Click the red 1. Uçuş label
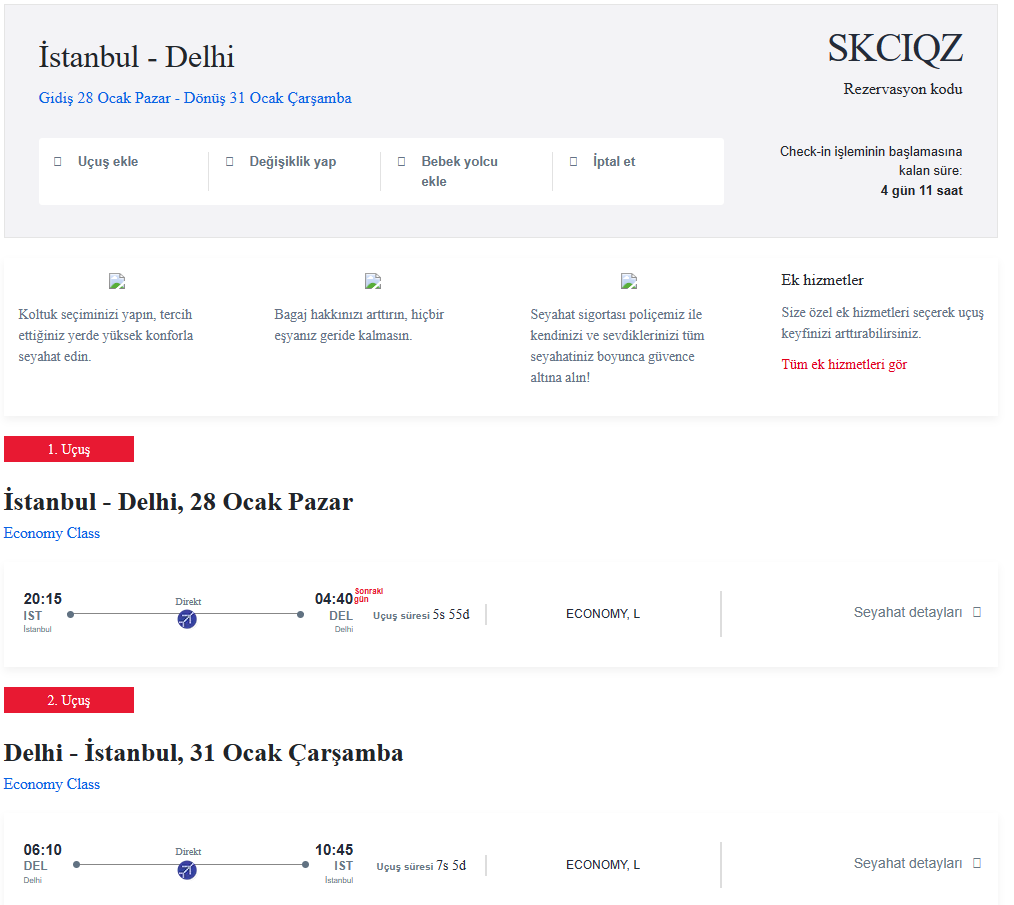This screenshot has width=1014, height=905. [69, 450]
